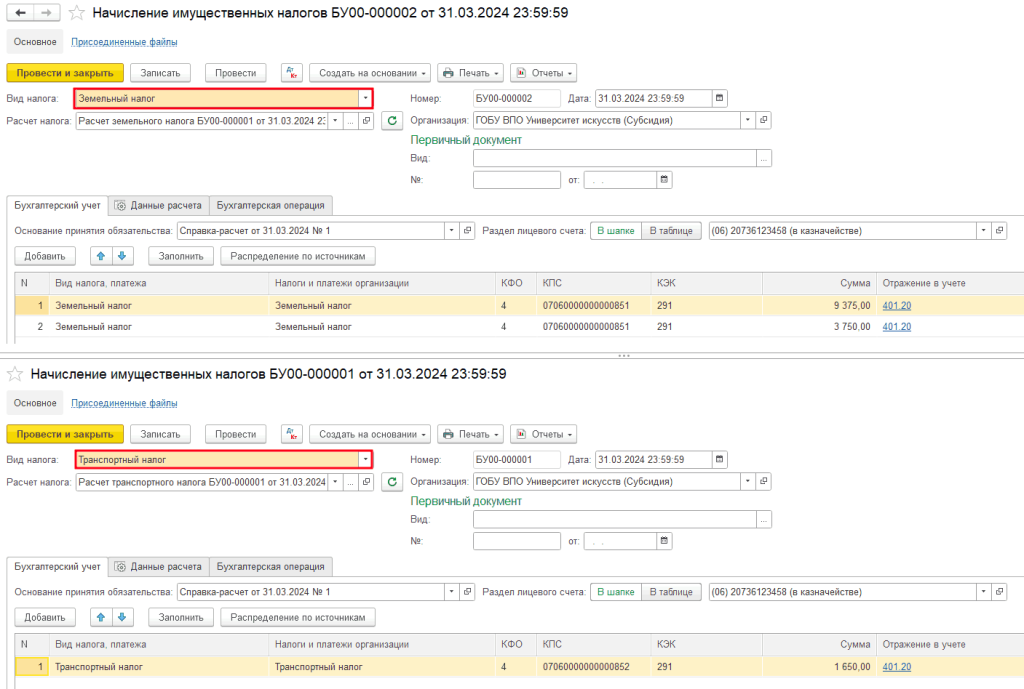Viewport: 1024px width, 689px height.
Task: Switch to 'Бухгалтерская операция' tab in the bottom form
Action: click(271, 567)
